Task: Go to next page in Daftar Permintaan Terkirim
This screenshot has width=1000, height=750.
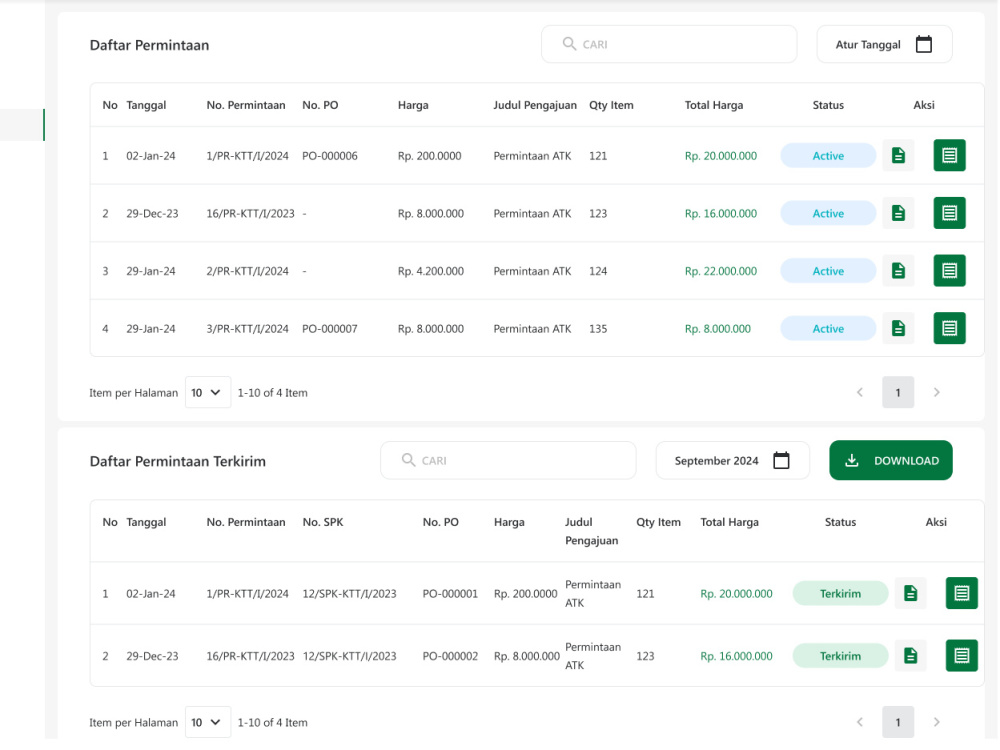Action: (936, 722)
